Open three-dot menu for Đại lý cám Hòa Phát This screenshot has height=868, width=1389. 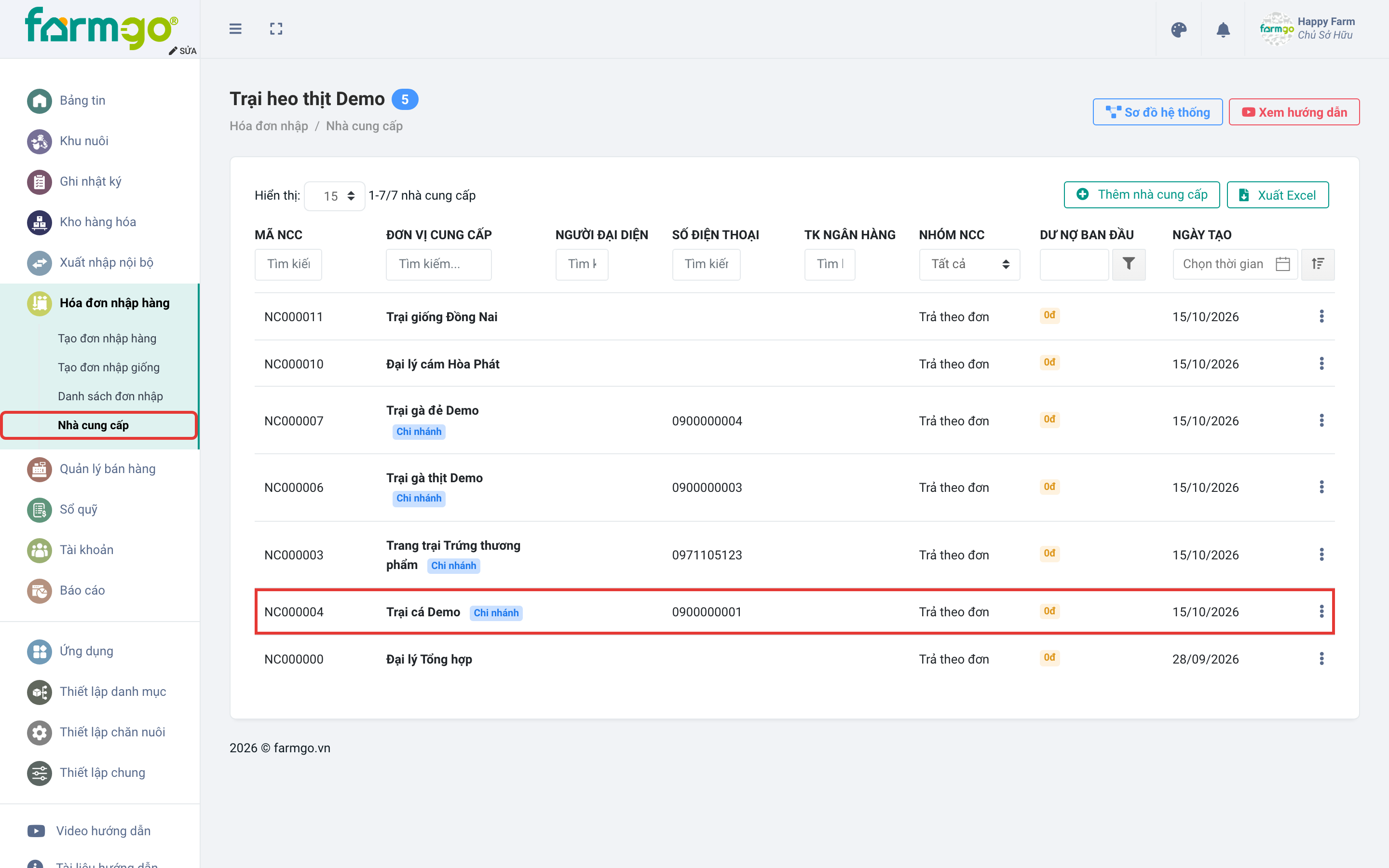1321,364
